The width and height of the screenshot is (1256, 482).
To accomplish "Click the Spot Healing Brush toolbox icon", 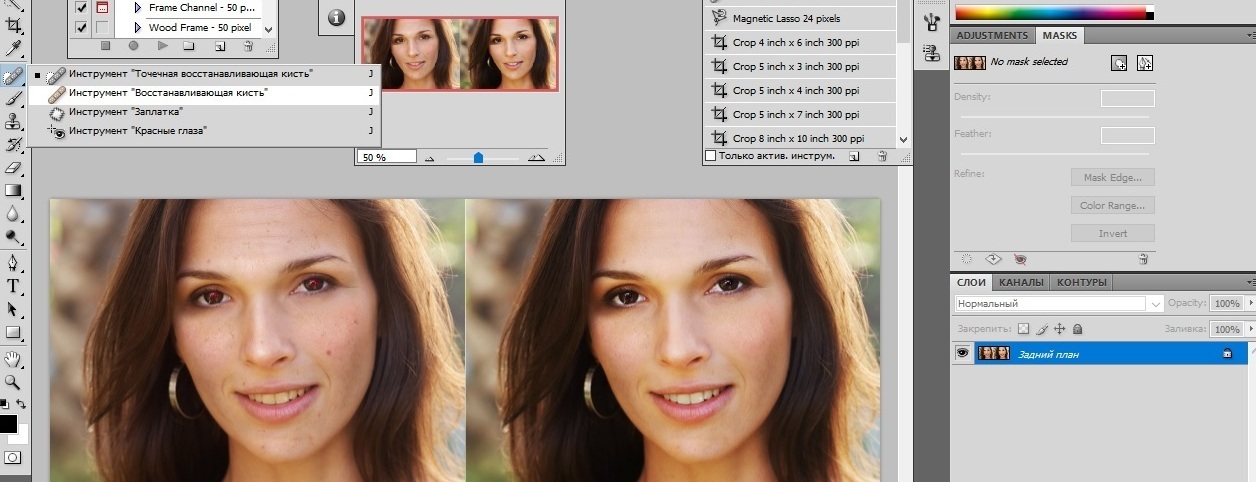I will 14,75.
